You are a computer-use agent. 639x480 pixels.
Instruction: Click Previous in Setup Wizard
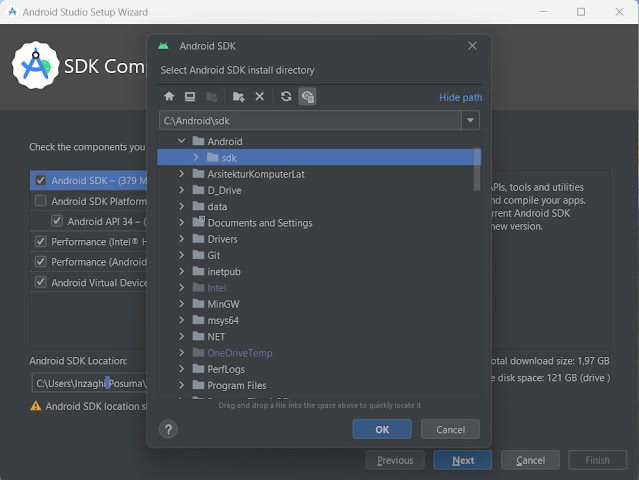point(395,460)
